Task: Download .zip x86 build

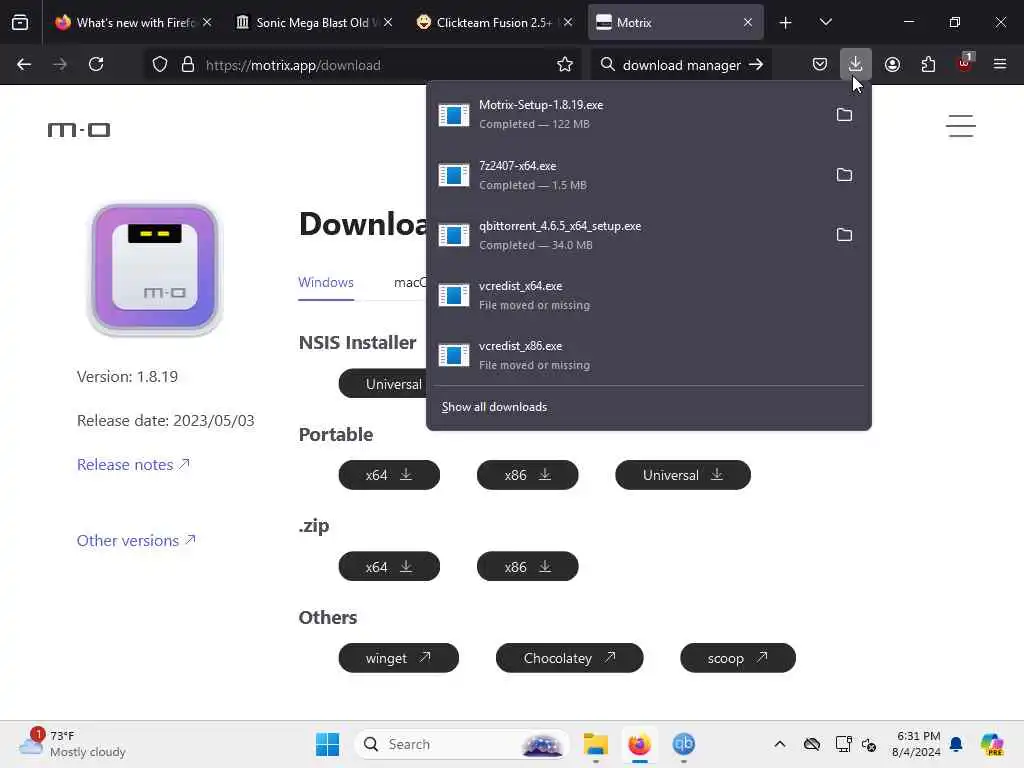Action: click(x=528, y=567)
